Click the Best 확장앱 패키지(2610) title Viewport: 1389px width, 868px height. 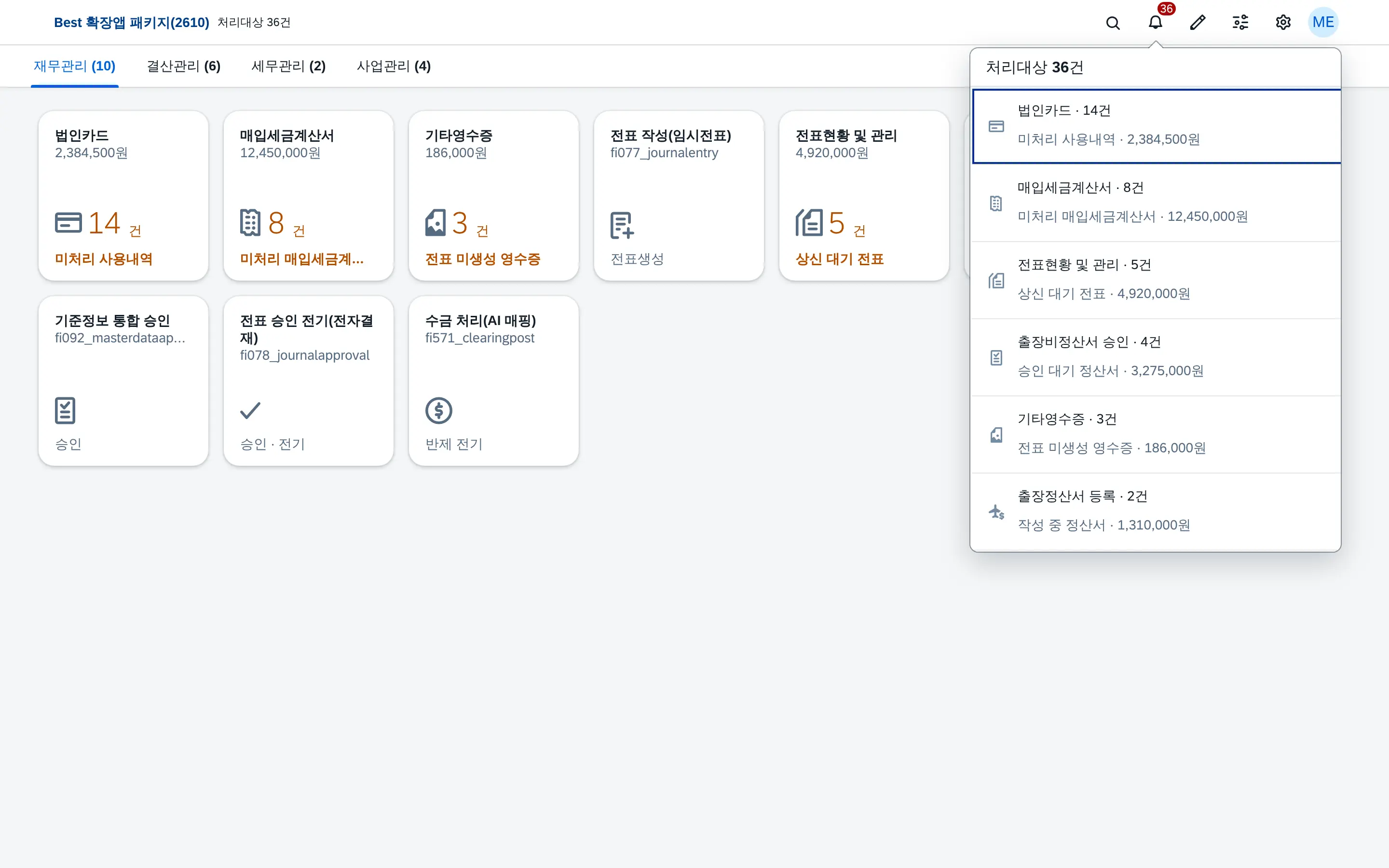coord(132,22)
